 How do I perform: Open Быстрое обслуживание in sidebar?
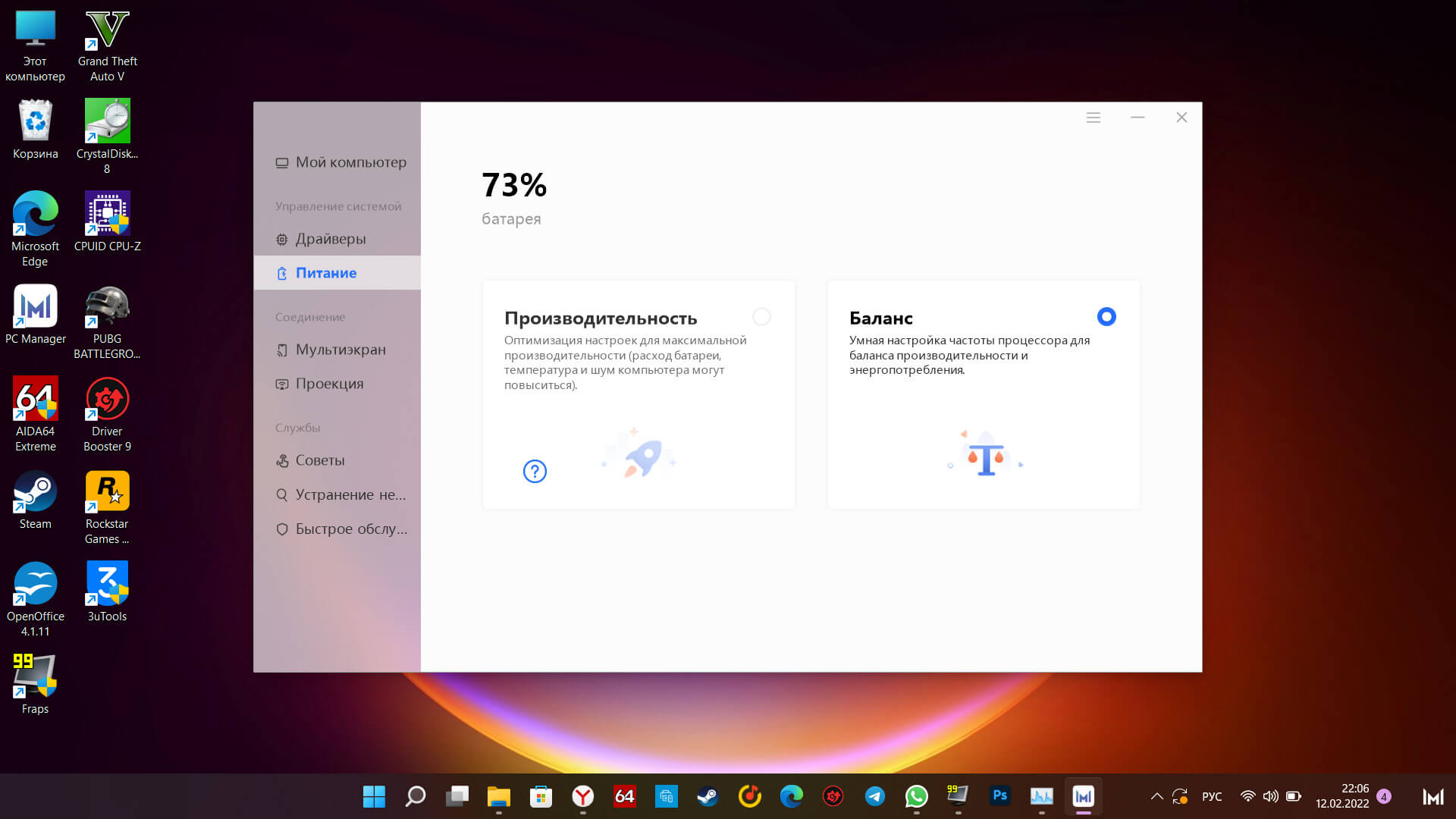click(350, 529)
